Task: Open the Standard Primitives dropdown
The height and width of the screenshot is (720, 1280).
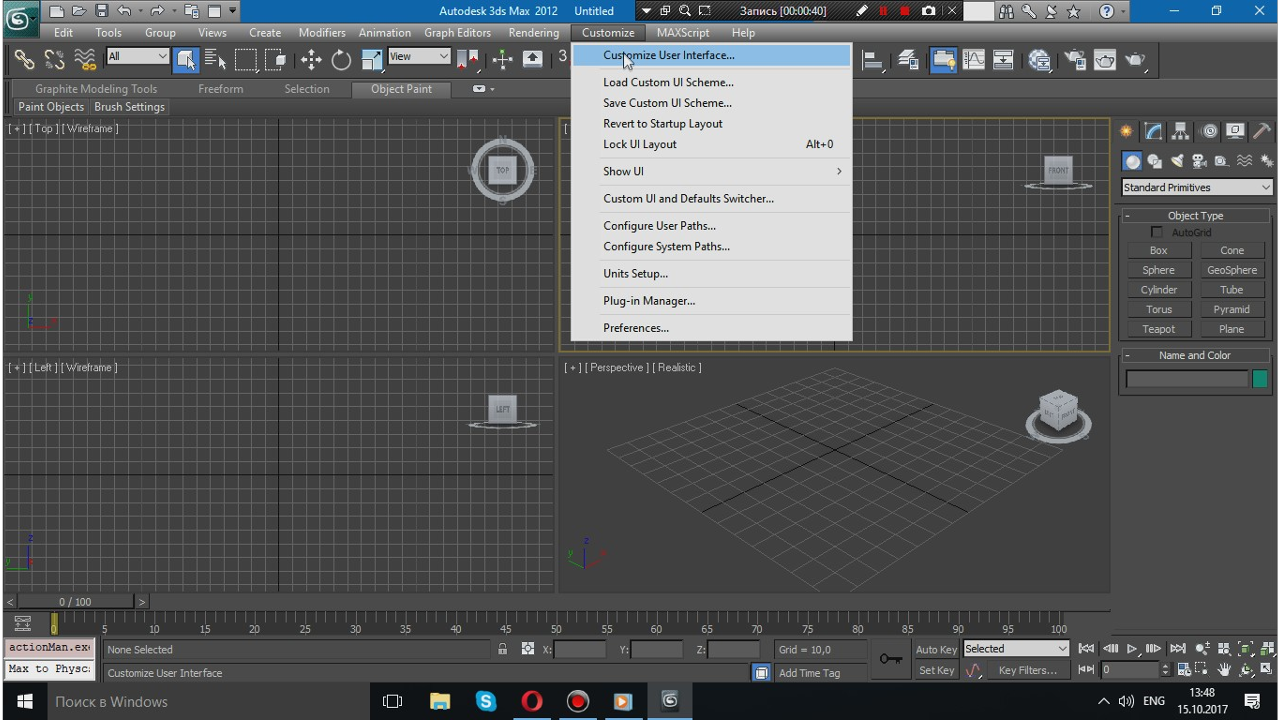Action: (x=1196, y=188)
